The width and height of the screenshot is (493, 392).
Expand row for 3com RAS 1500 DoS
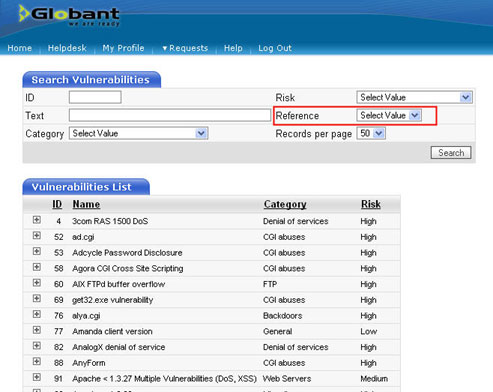(37, 220)
